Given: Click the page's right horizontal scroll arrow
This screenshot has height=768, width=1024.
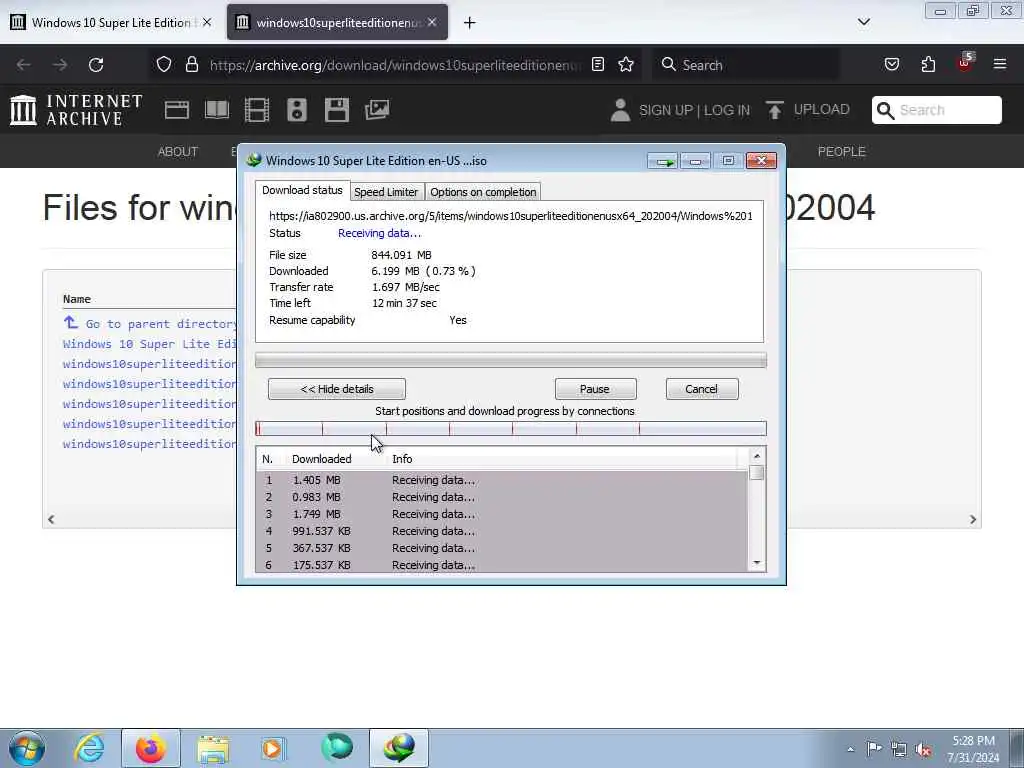Looking at the screenshot, I should pyautogui.click(x=973, y=519).
